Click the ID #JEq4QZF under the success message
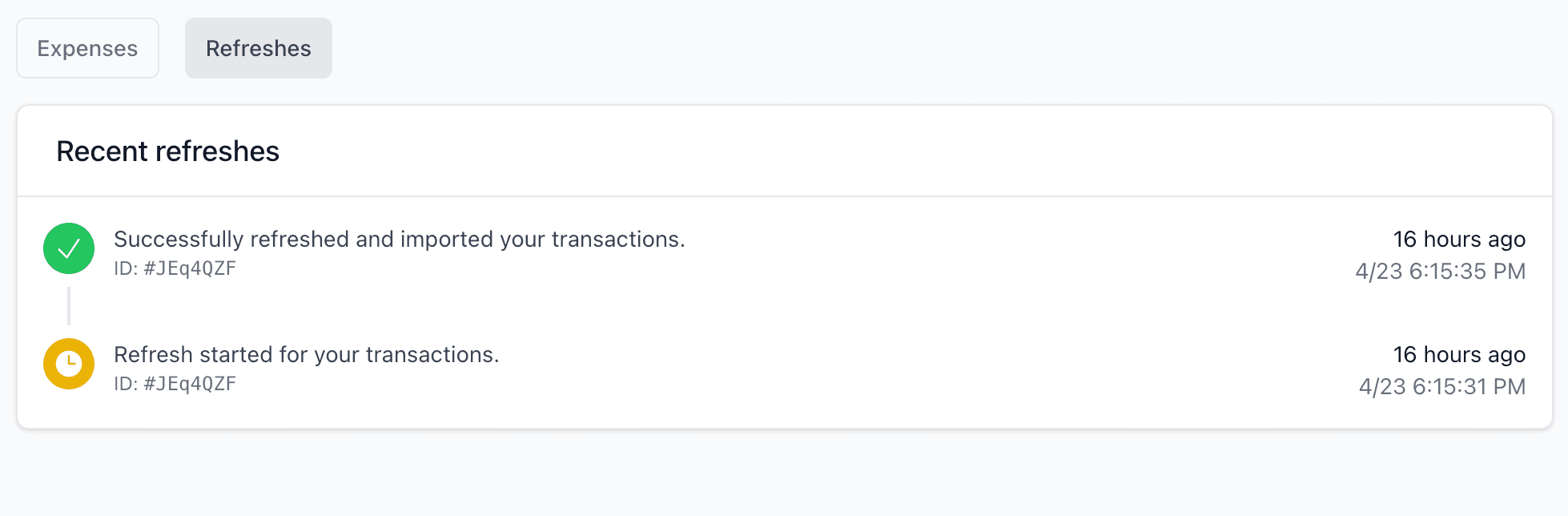The height and width of the screenshot is (516, 1568). point(175,268)
